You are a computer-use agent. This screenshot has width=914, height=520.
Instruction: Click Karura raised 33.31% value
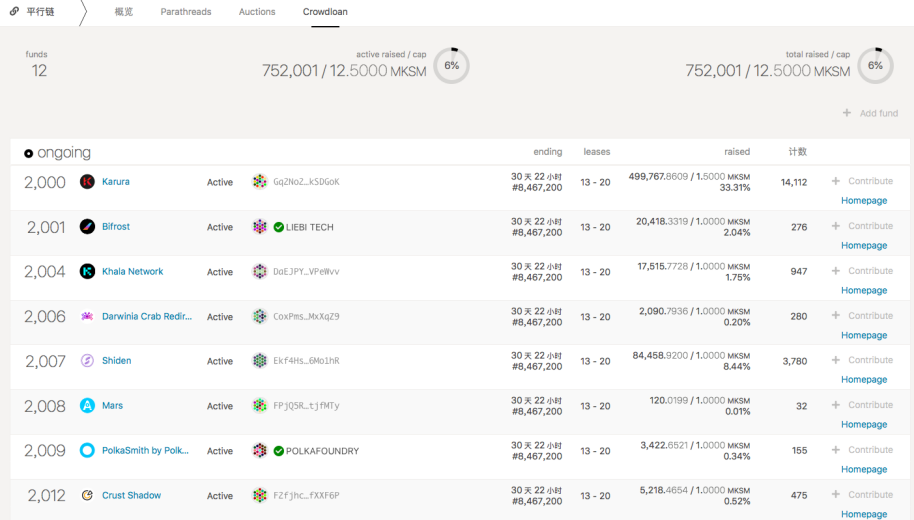pyautogui.click(x=734, y=188)
